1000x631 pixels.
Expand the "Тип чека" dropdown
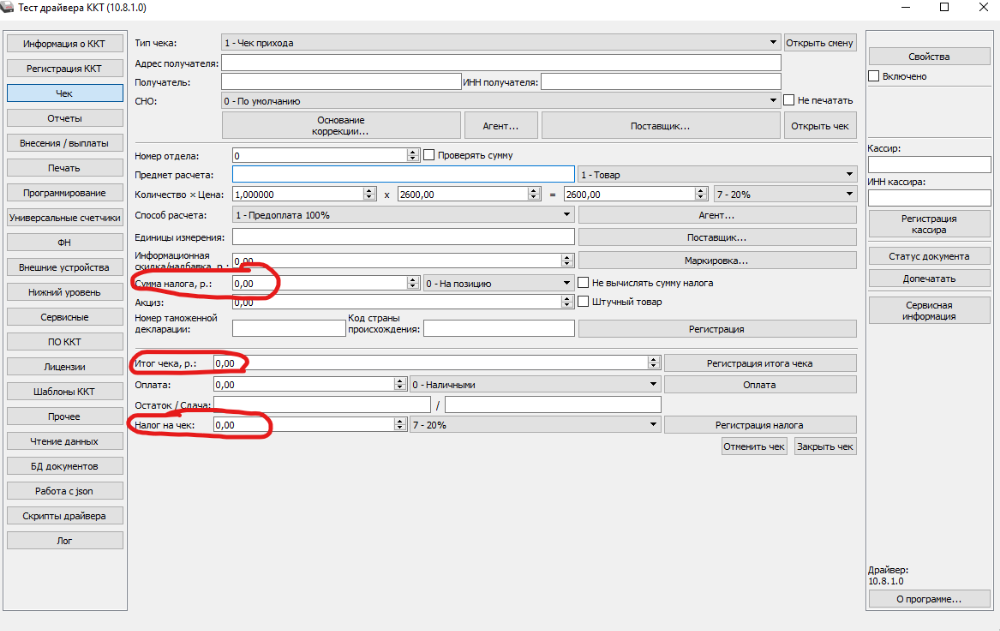(773, 43)
